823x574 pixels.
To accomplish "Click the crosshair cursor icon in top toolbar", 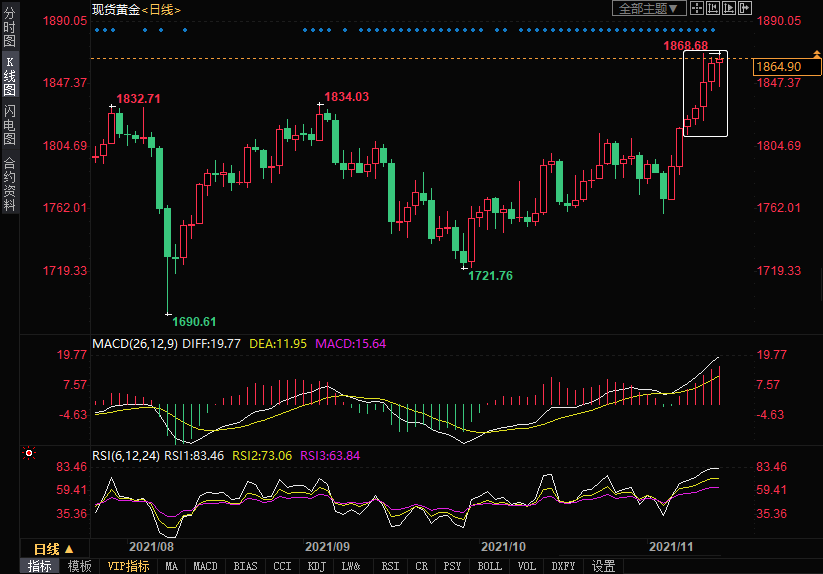I will pyautogui.click(x=697, y=9).
